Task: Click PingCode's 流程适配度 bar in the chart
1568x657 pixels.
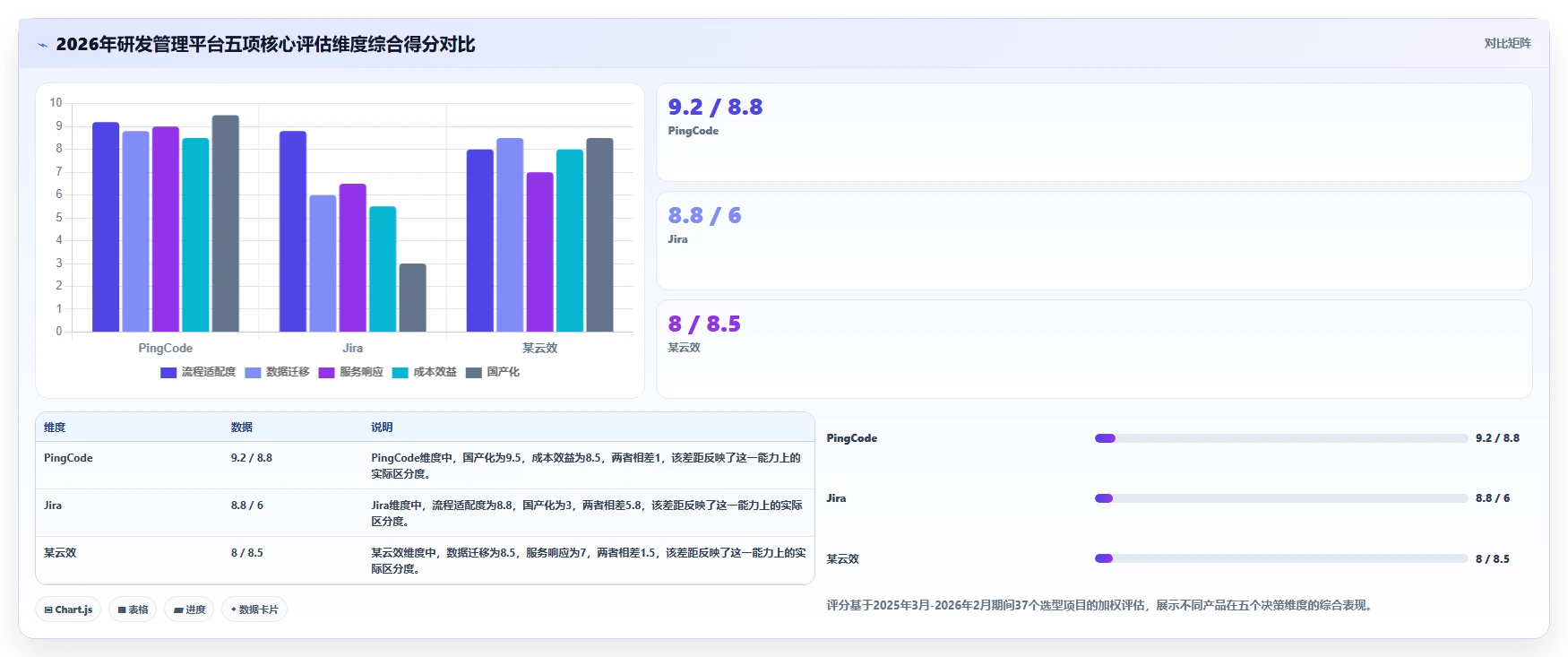Action: pos(106,227)
